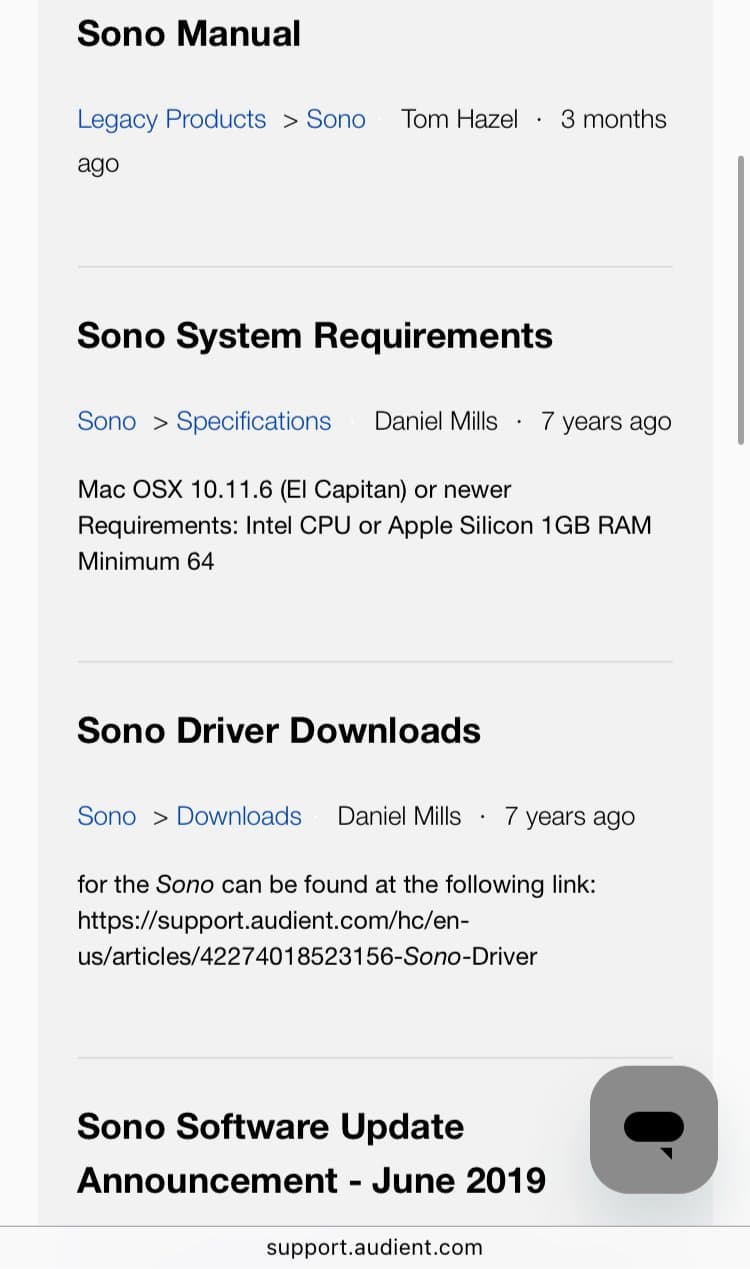Click the page scrollbar on the right edge
750x1269 pixels.
[741, 300]
